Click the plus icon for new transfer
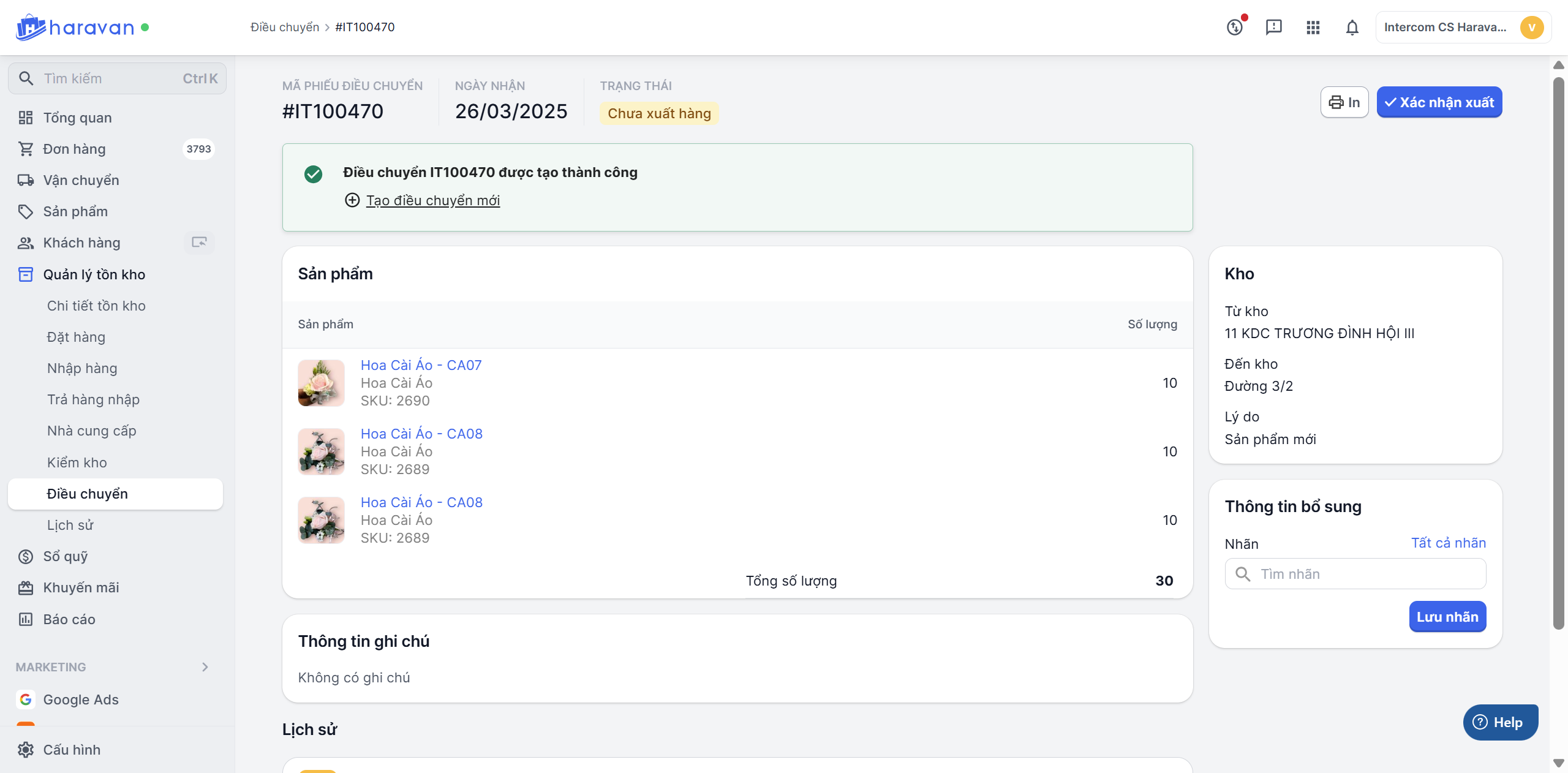Image resolution: width=1568 pixels, height=773 pixels. coord(352,200)
